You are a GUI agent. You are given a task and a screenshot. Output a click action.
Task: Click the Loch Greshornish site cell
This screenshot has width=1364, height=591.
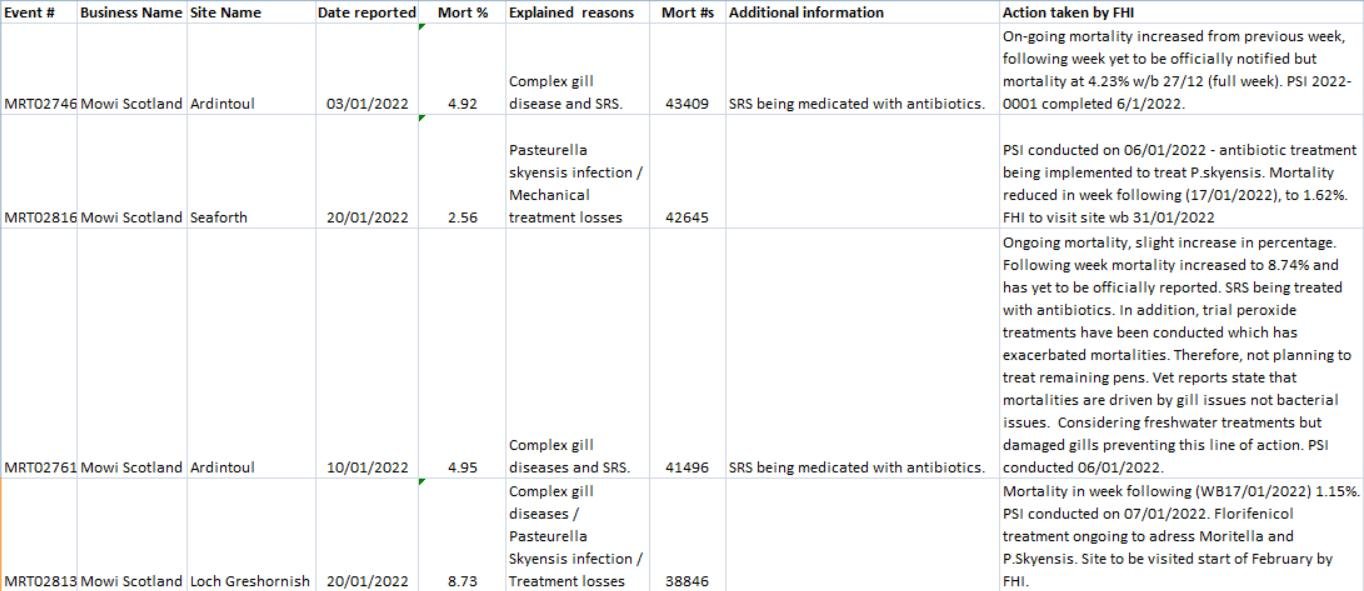[x=248, y=580]
